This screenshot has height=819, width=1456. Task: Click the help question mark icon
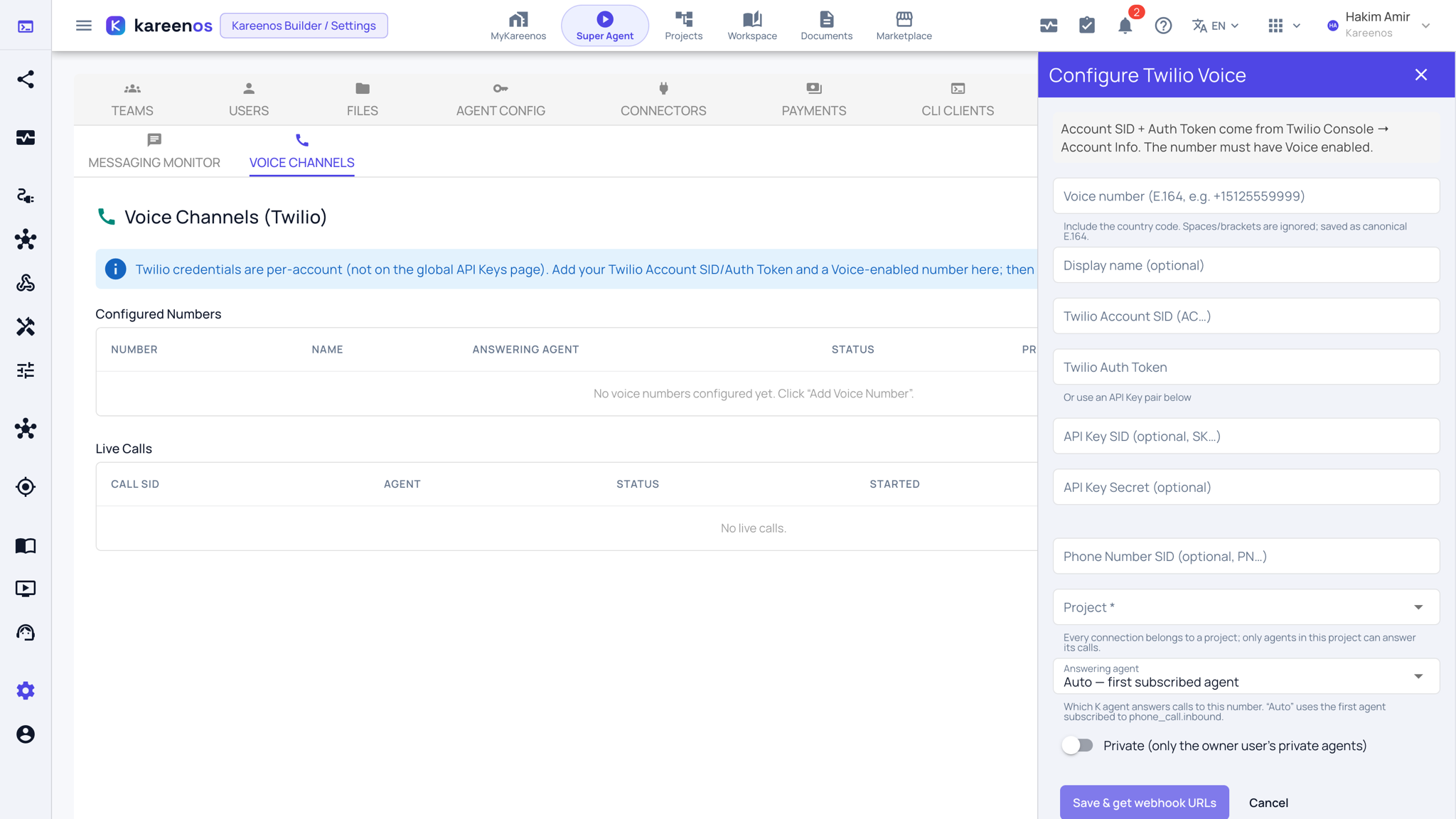[1163, 26]
